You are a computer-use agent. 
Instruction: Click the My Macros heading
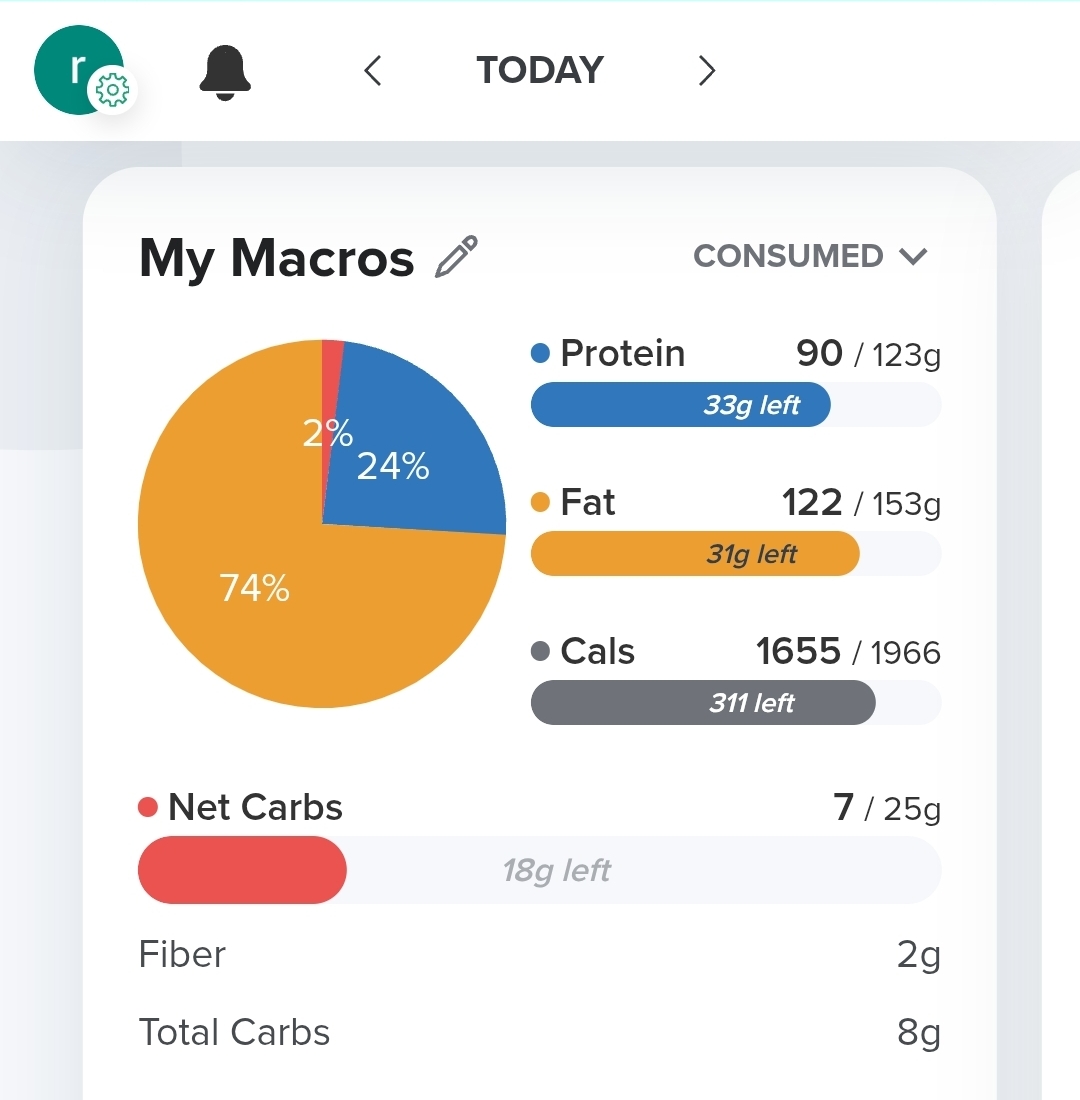tap(276, 258)
